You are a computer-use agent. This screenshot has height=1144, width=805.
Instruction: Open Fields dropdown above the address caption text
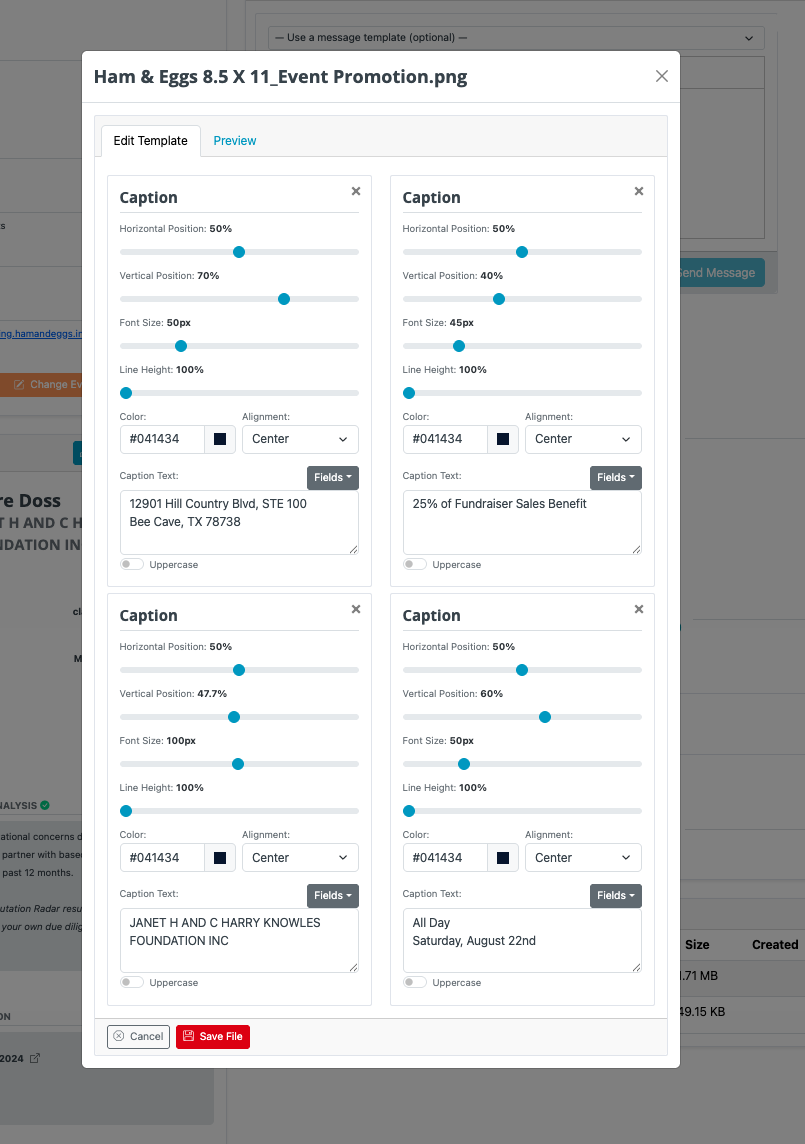332,477
